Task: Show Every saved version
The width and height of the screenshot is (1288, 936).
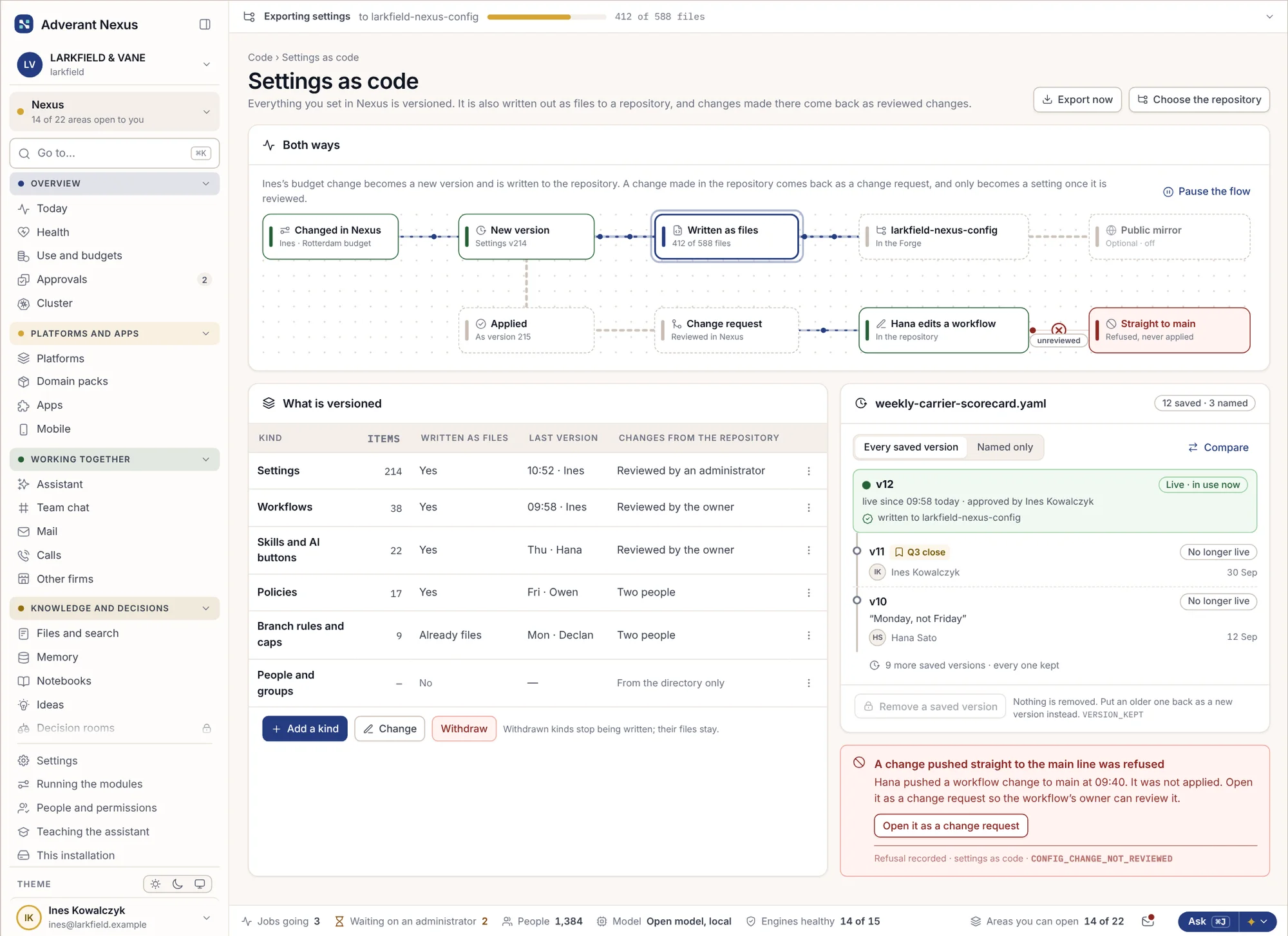Action: 911,447
